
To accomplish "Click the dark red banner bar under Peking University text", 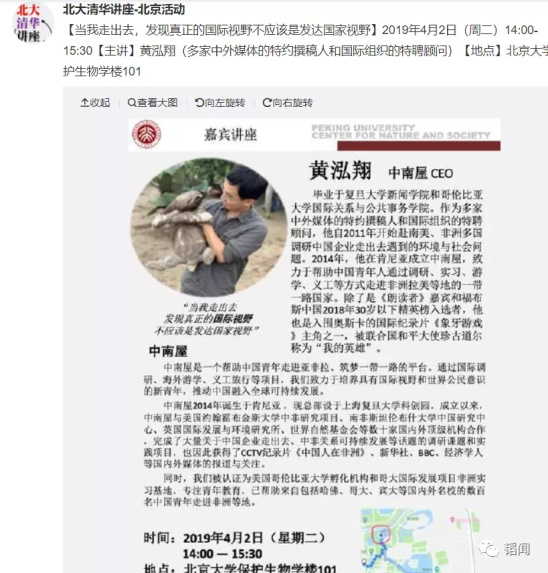I will coord(419,146).
